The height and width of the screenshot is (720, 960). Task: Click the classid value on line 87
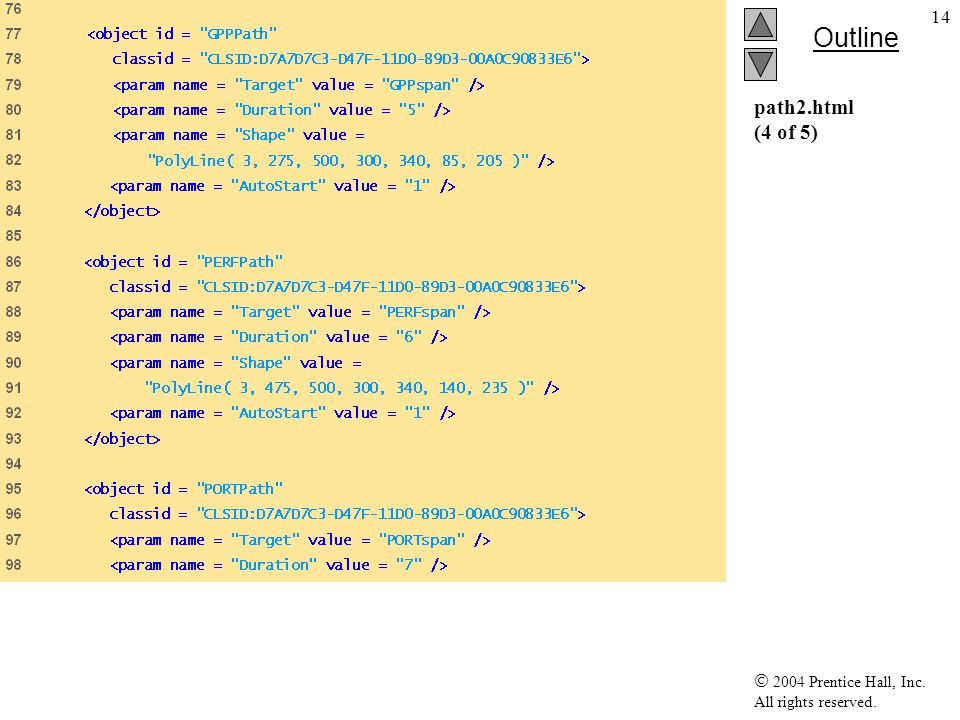point(387,287)
